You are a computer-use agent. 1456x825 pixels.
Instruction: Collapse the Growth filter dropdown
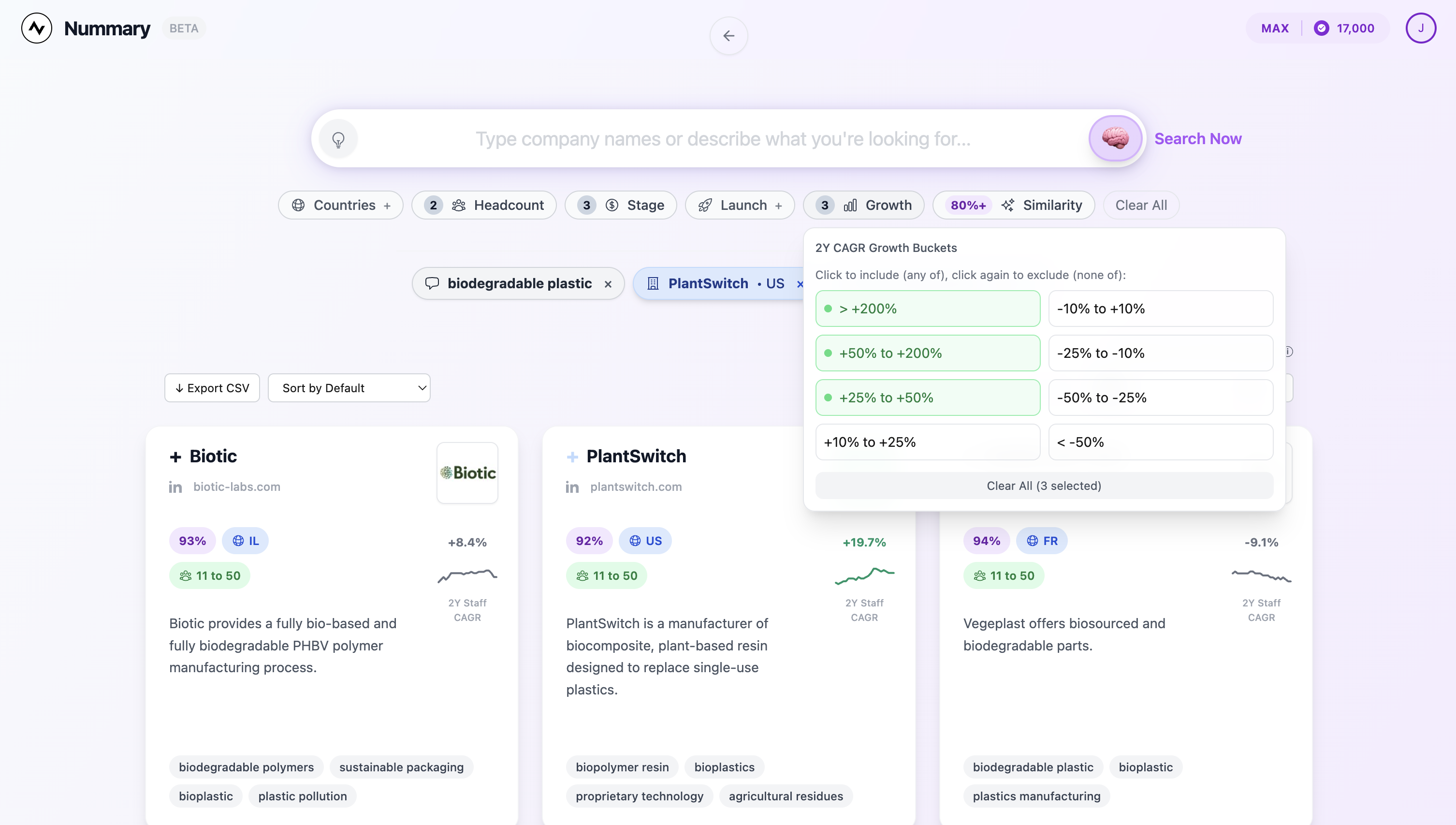(x=864, y=205)
